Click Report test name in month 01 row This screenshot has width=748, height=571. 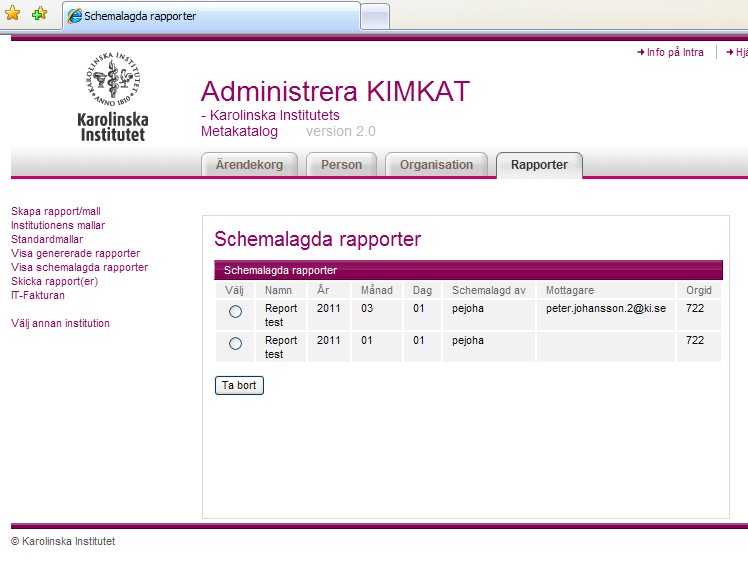(x=281, y=347)
